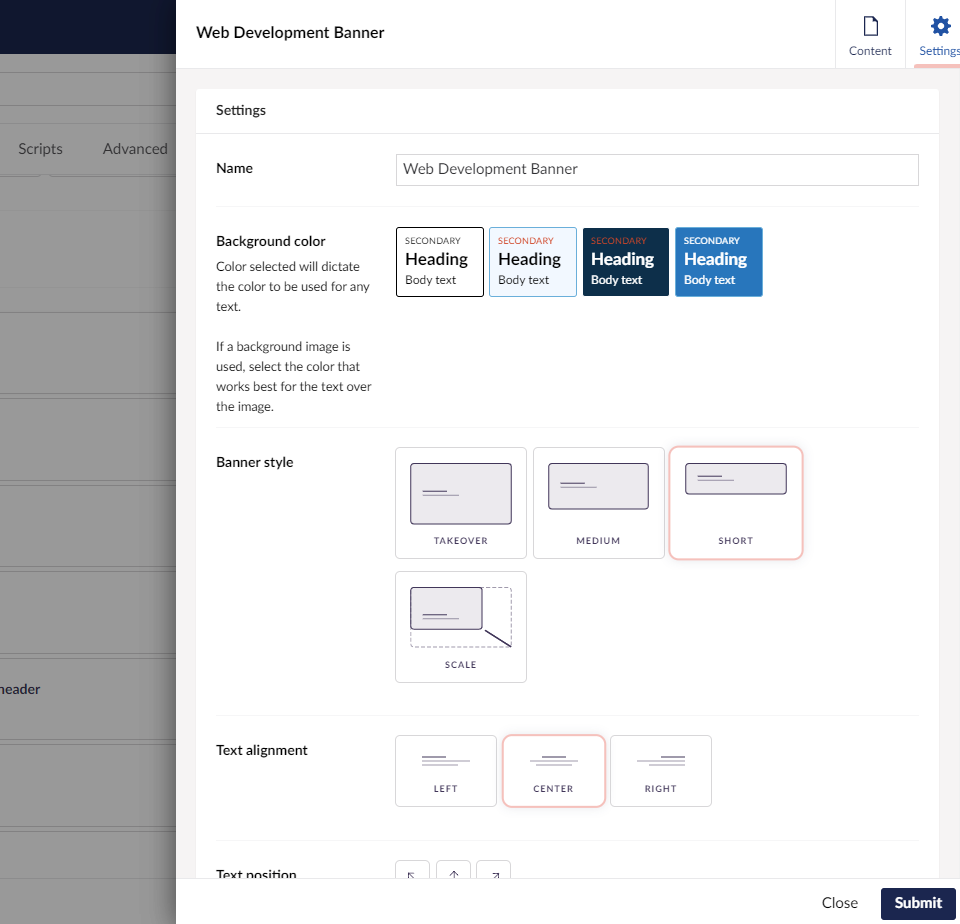Set text alignment to Center
This screenshot has height=924, width=960.
coord(553,770)
